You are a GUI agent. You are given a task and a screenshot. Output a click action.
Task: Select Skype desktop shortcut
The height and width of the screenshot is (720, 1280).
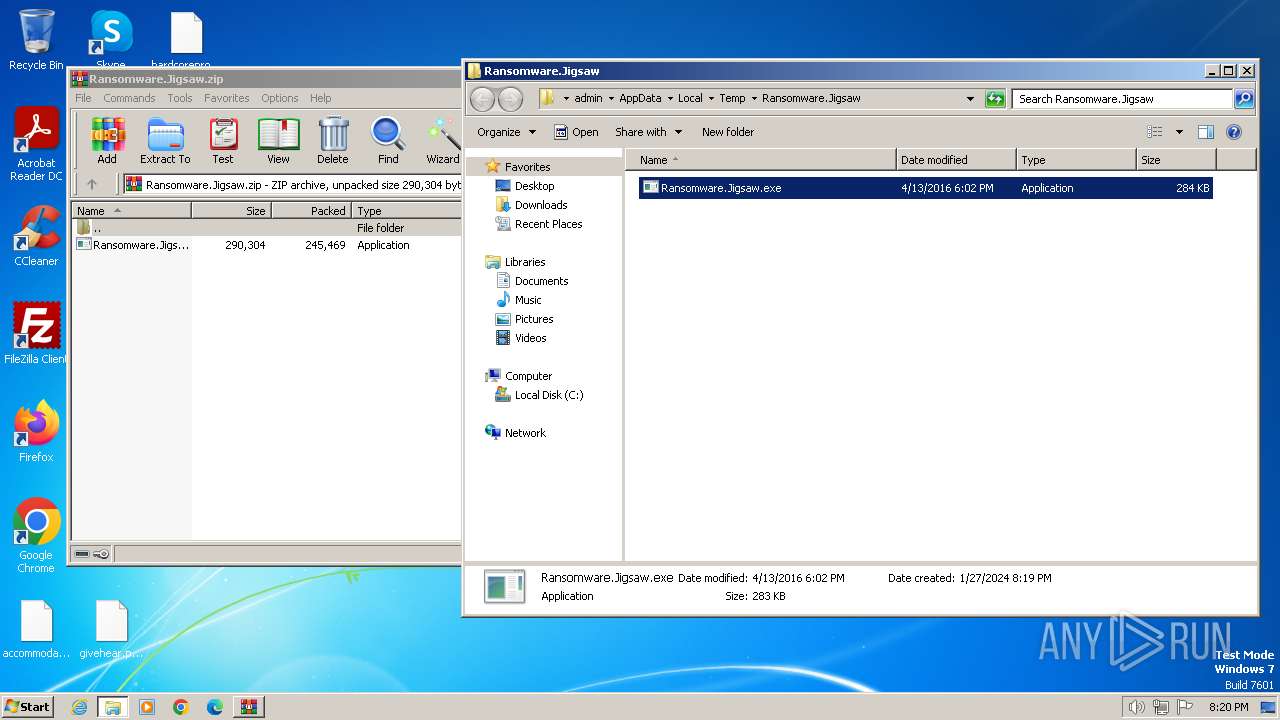tap(110, 40)
